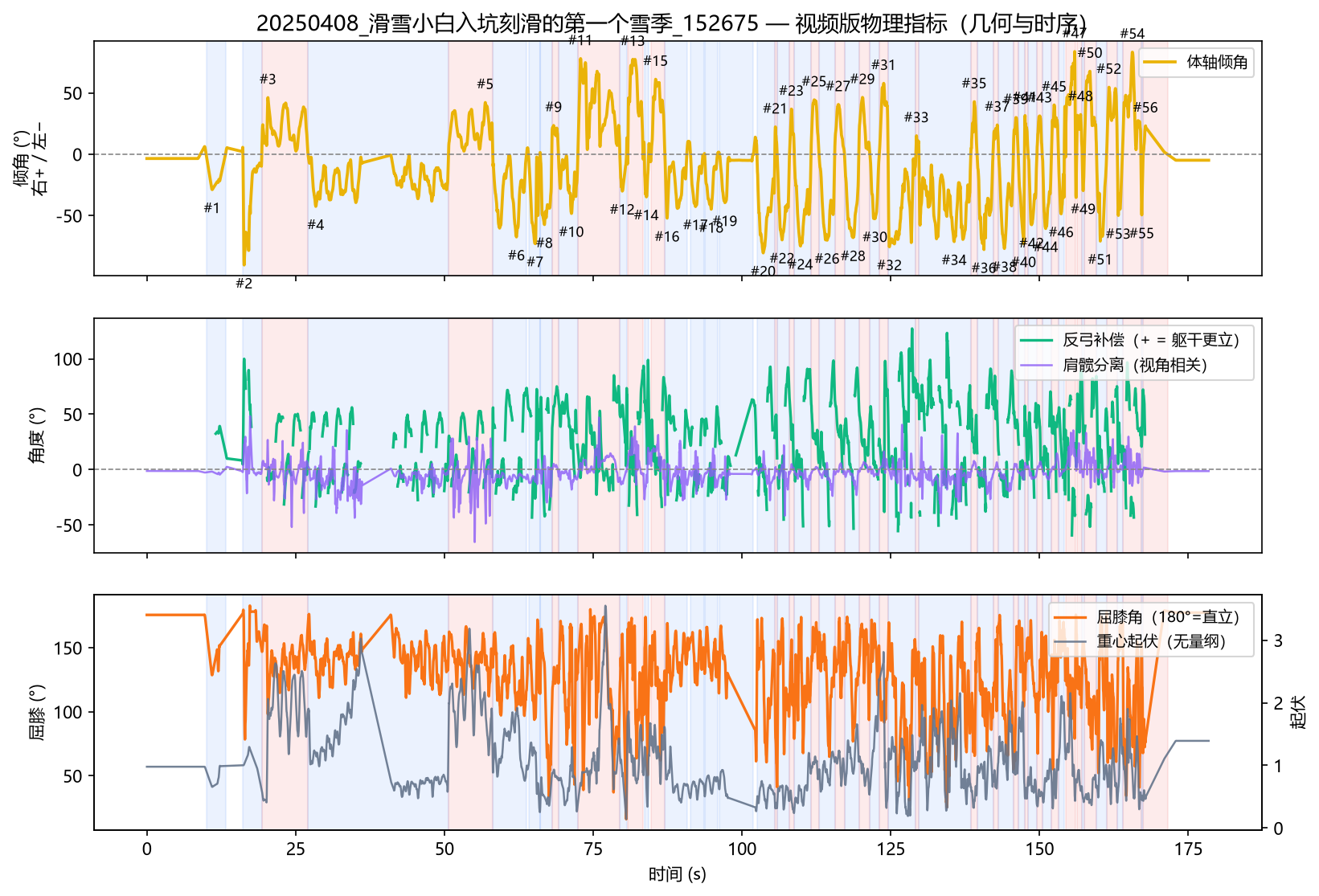Image resolution: width=1319 pixels, height=896 pixels.
Task: Click the #1 turn annotation
Action: (211, 208)
